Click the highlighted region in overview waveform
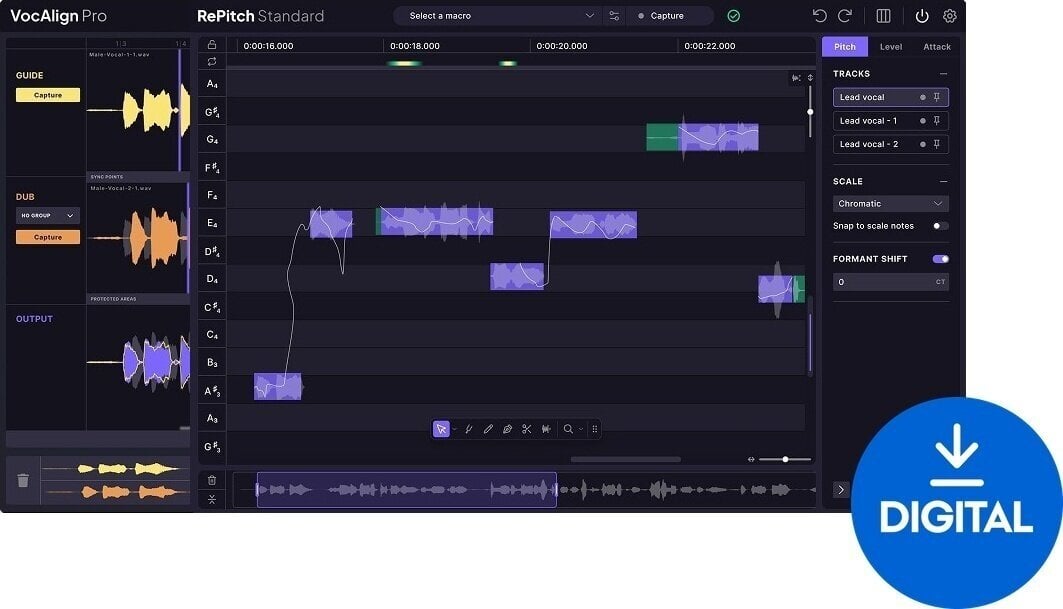 406,490
